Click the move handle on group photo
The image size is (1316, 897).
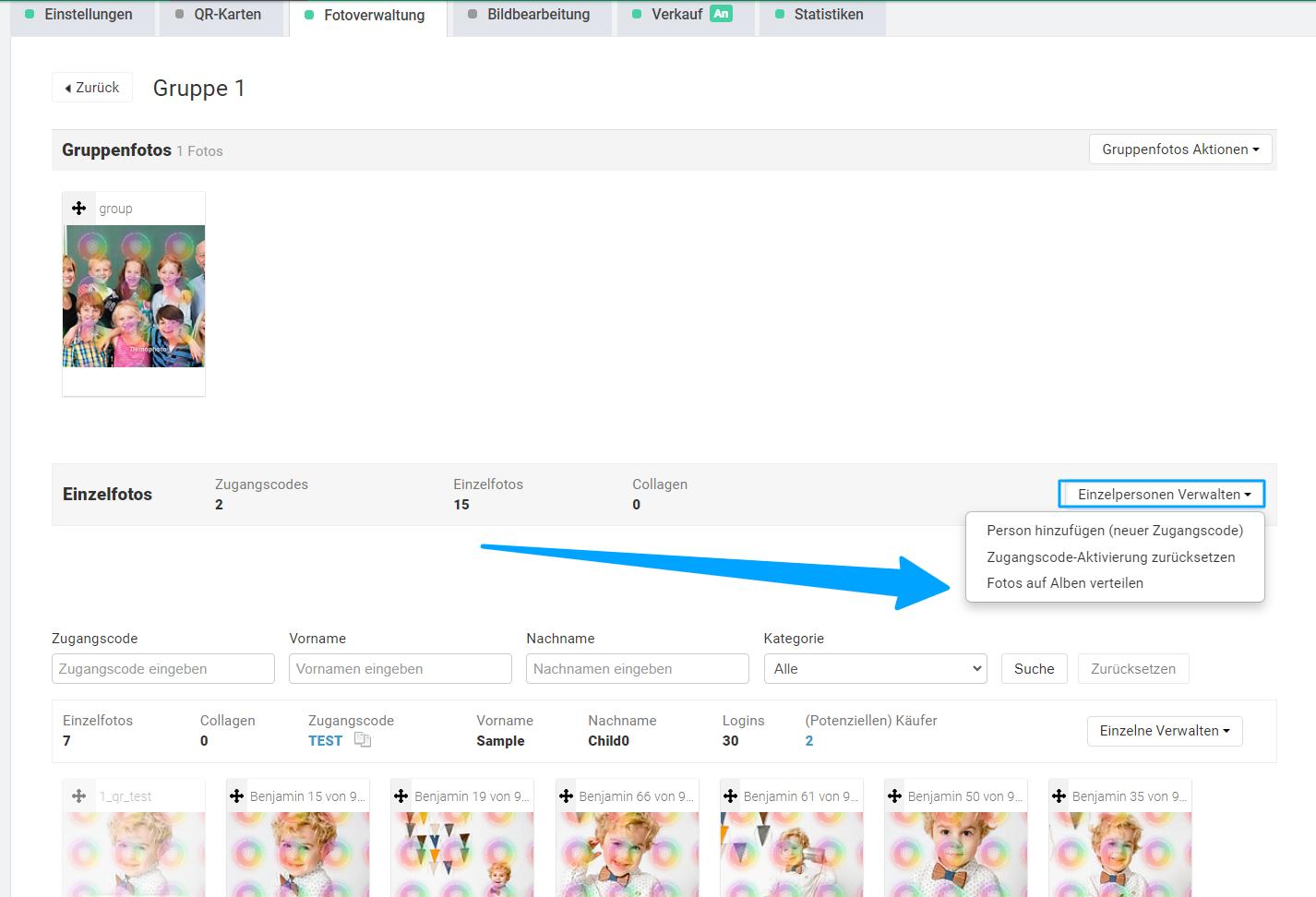[x=79, y=209]
